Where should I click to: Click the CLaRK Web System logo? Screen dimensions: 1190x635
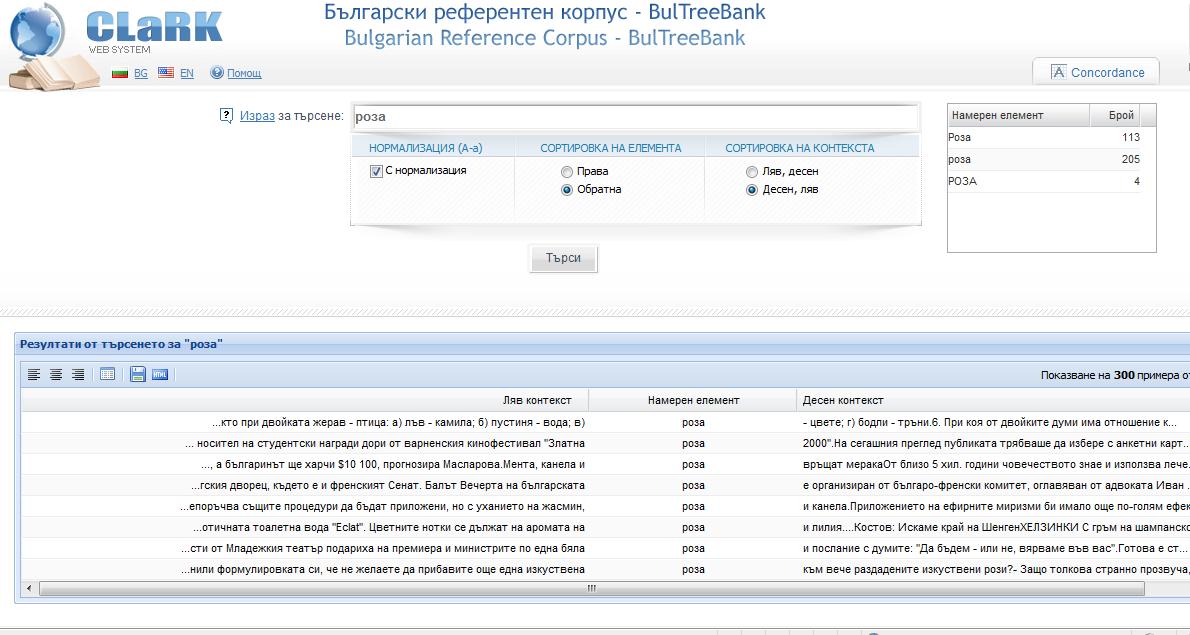tap(154, 31)
